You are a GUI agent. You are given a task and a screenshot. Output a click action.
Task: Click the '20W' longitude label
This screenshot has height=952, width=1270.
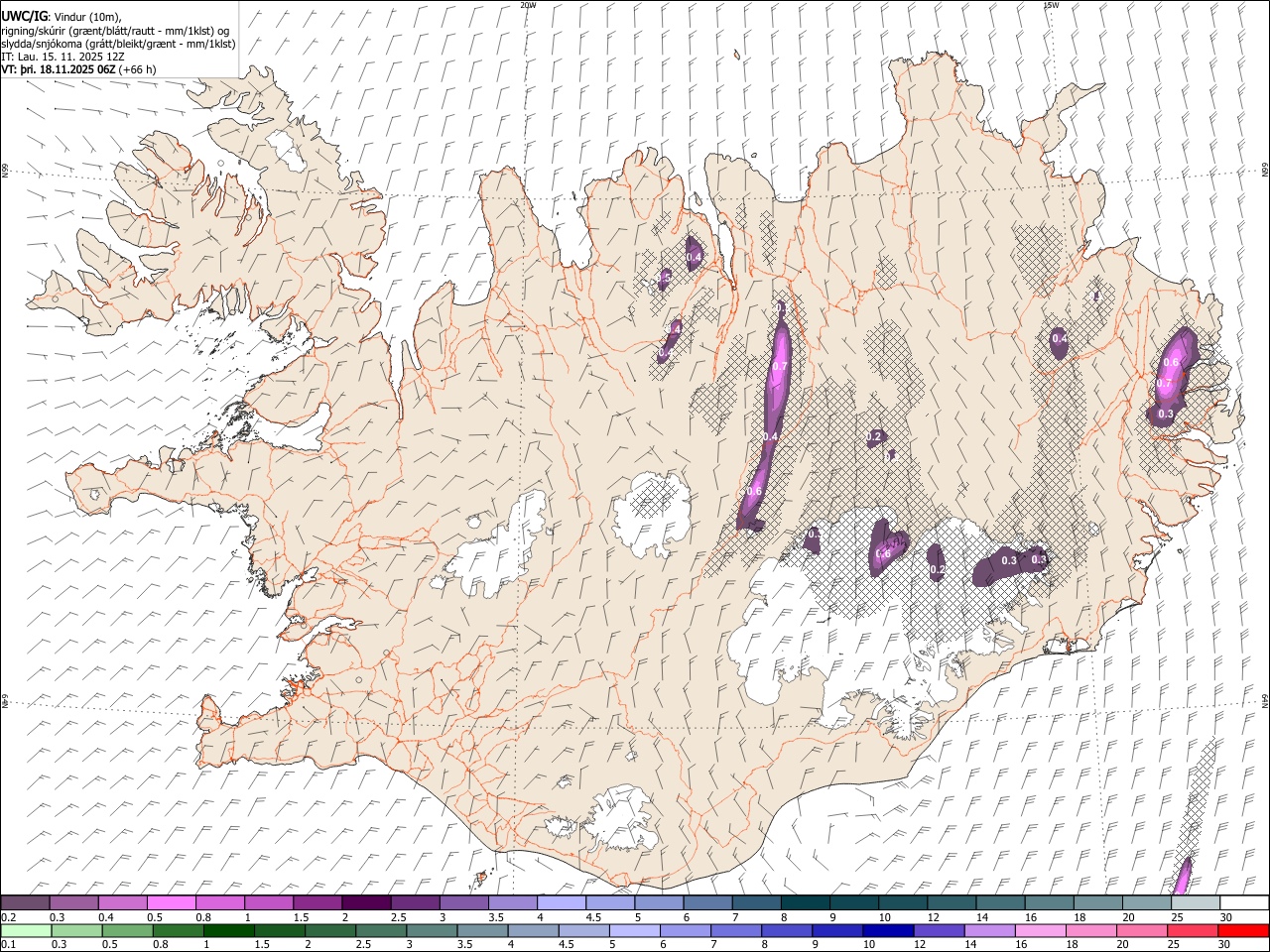[528, 5]
